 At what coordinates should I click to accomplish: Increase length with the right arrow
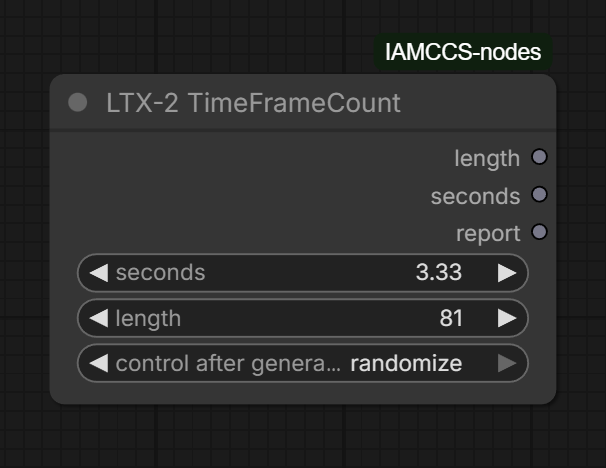pyautogui.click(x=507, y=318)
